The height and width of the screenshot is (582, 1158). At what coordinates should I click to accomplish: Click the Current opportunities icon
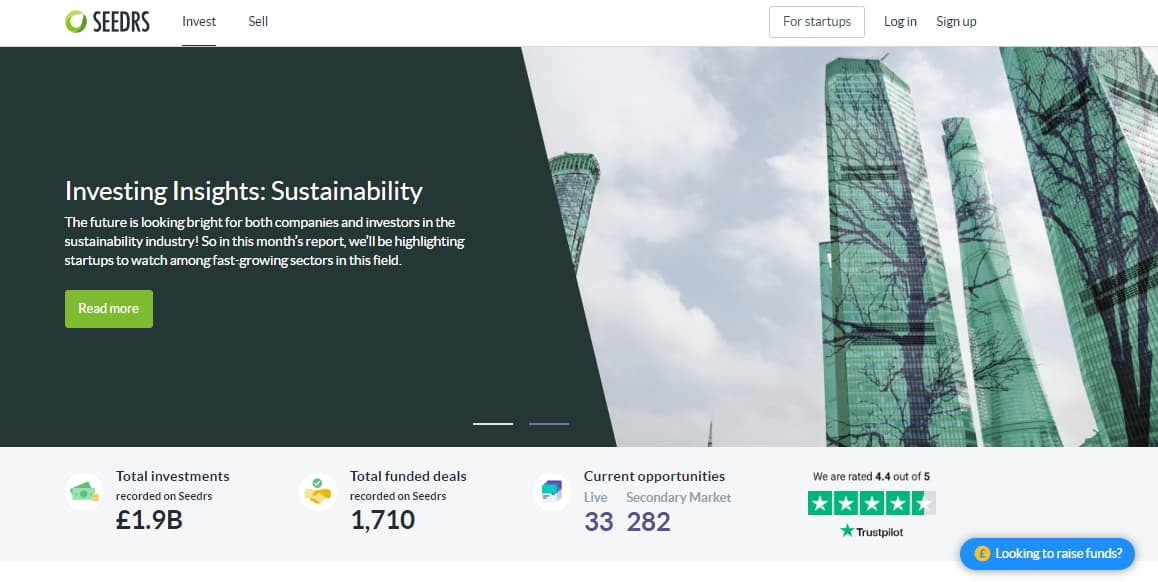(552, 492)
